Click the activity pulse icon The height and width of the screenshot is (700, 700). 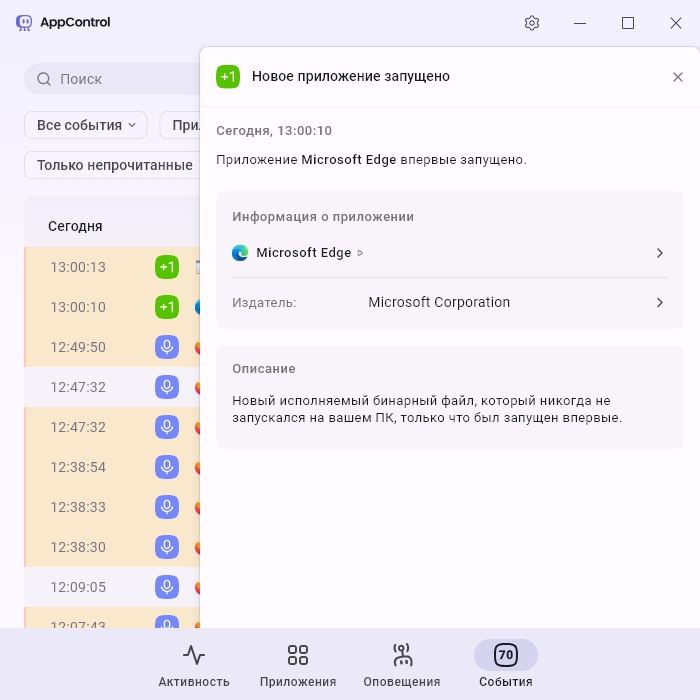(194, 655)
